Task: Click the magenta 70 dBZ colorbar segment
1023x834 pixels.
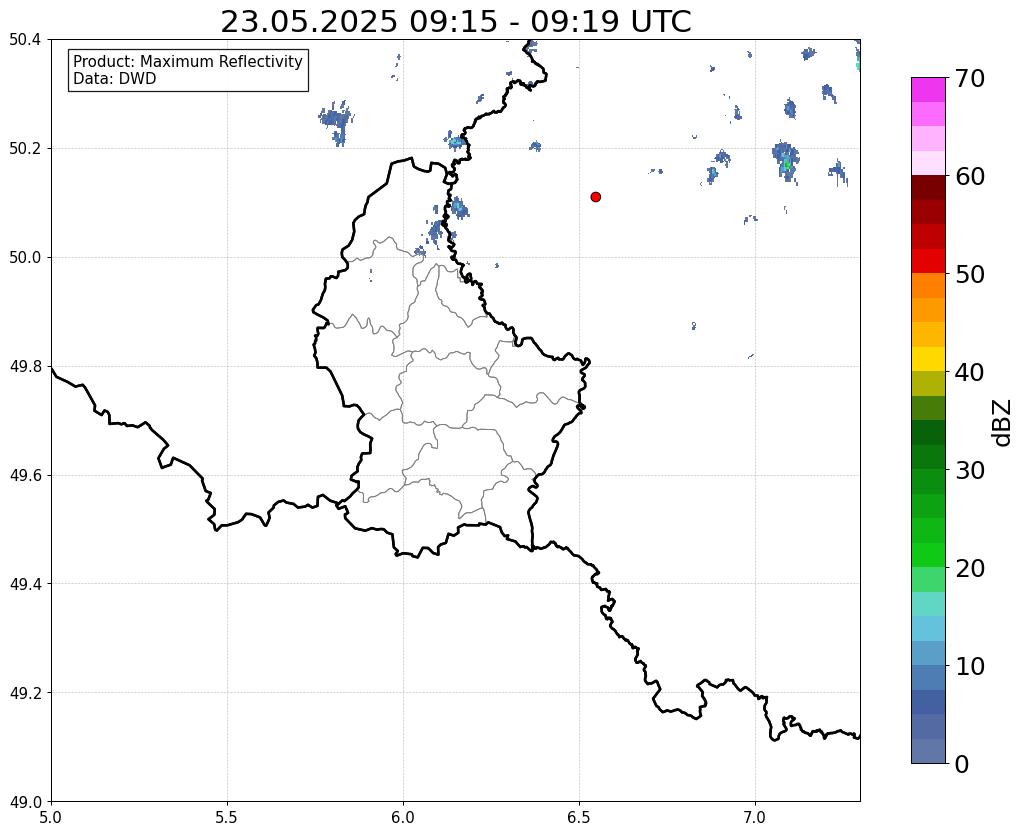Action: click(928, 90)
